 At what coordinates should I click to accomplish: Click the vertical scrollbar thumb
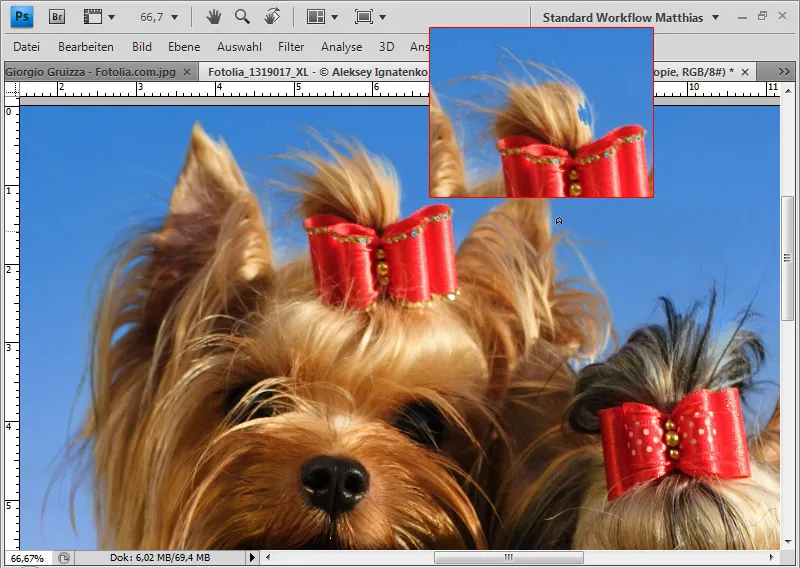pyautogui.click(x=788, y=258)
